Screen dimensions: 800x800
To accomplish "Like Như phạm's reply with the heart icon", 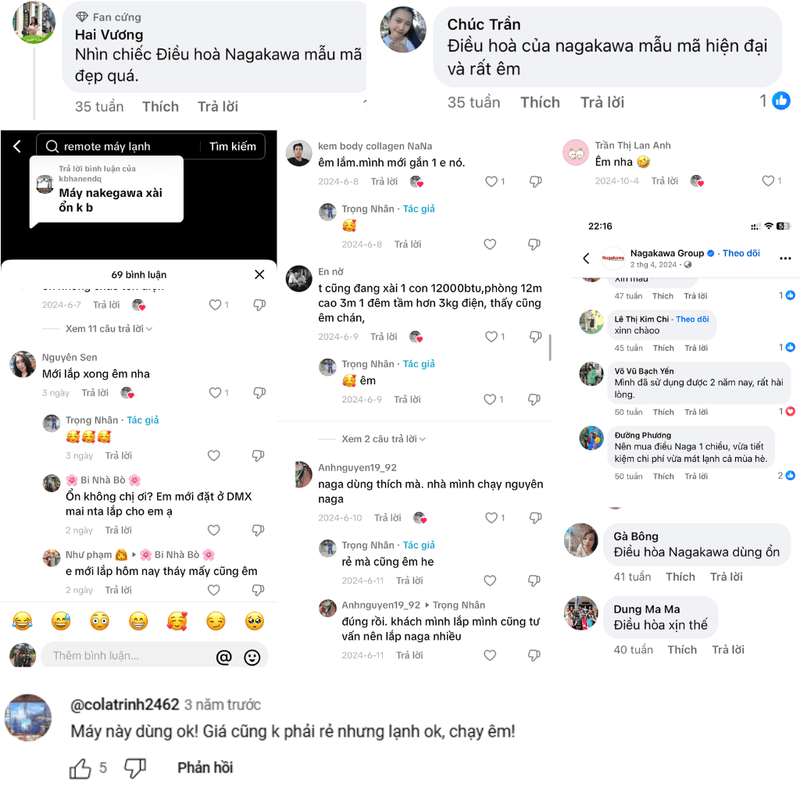I will coord(214,590).
